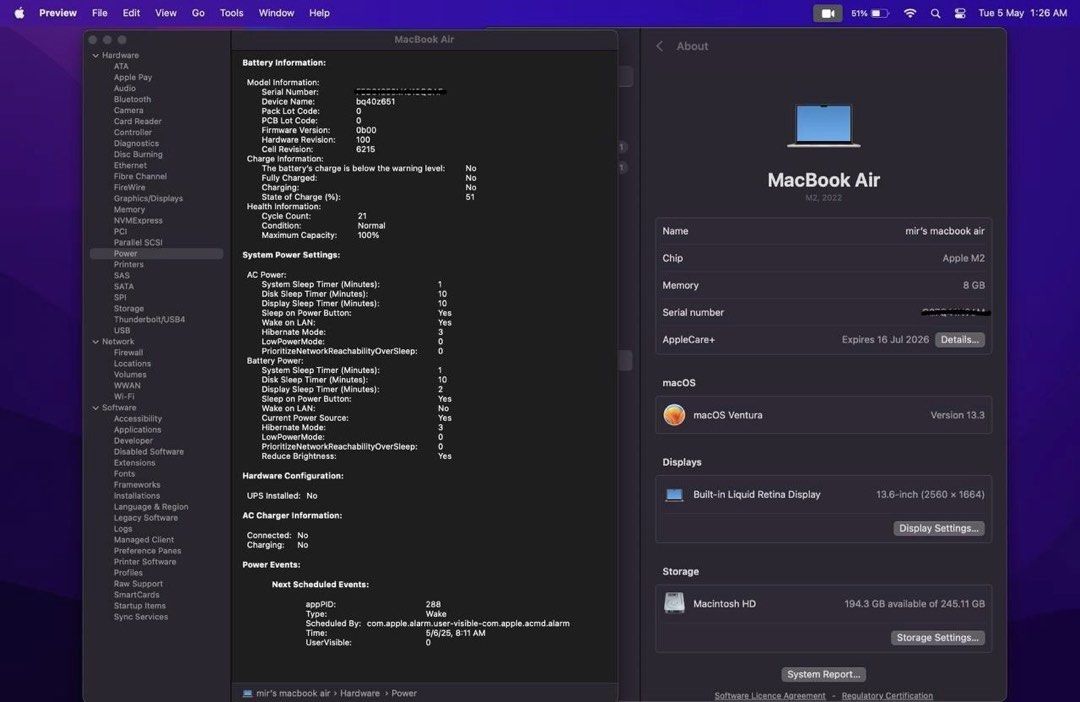Click the Built-in Liquid Retina Display icon
1080x702 pixels.
(674, 495)
